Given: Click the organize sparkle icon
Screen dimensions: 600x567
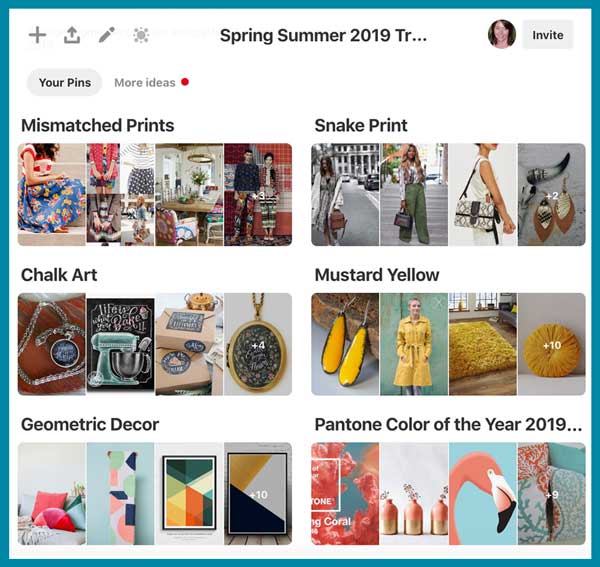Looking at the screenshot, I should 141,35.
